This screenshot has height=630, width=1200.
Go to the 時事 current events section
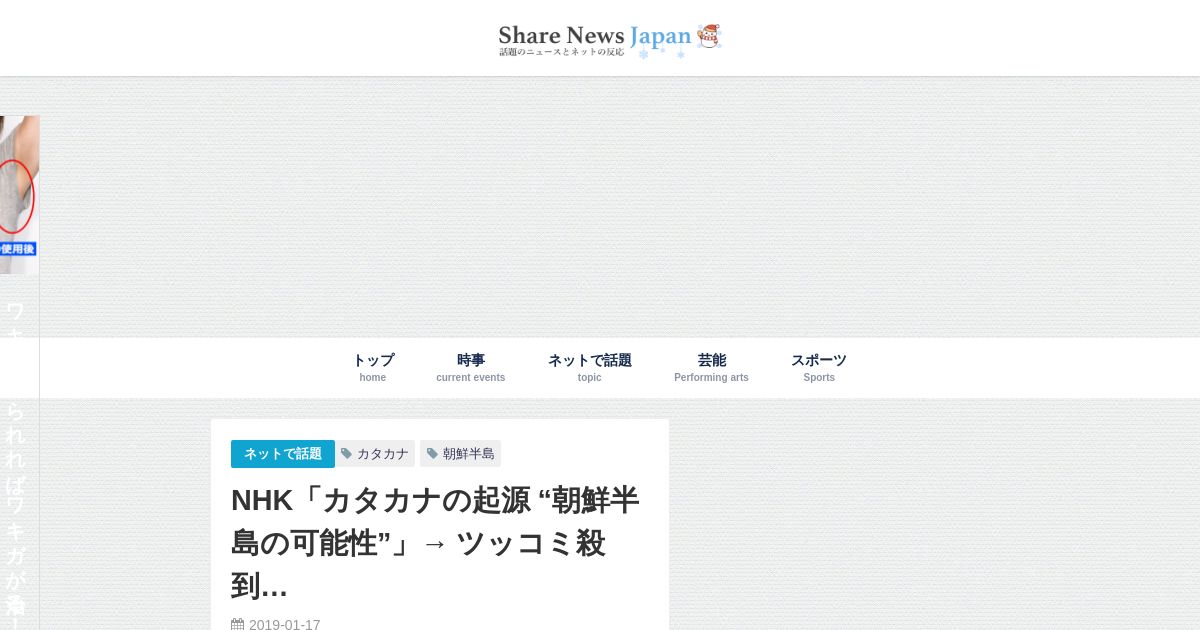pyautogui.click(x=471, y=367)
